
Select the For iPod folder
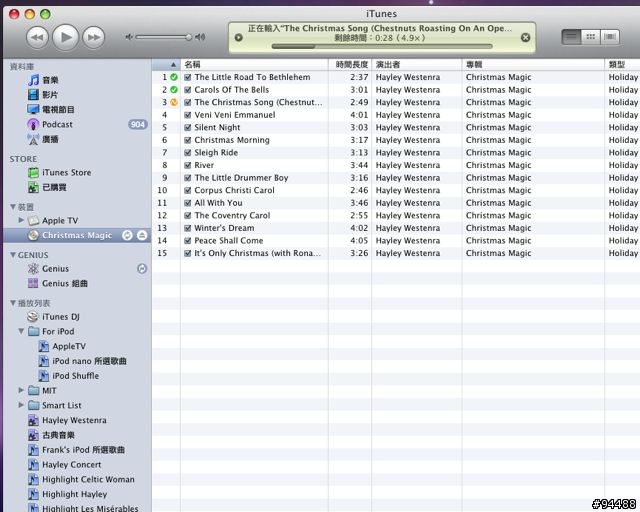pos(58,332)
